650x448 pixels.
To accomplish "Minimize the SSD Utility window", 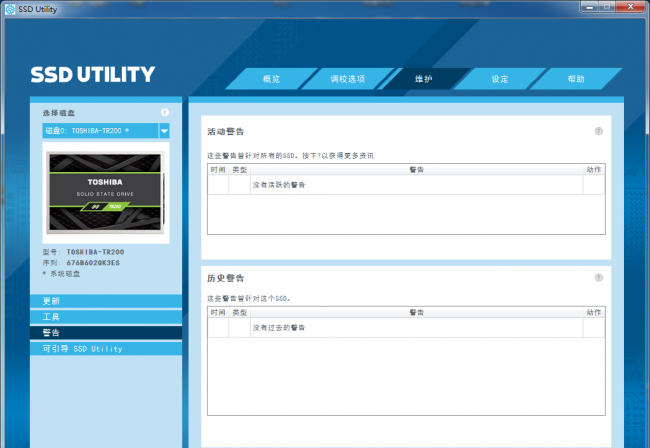I will tap(590, 7).
